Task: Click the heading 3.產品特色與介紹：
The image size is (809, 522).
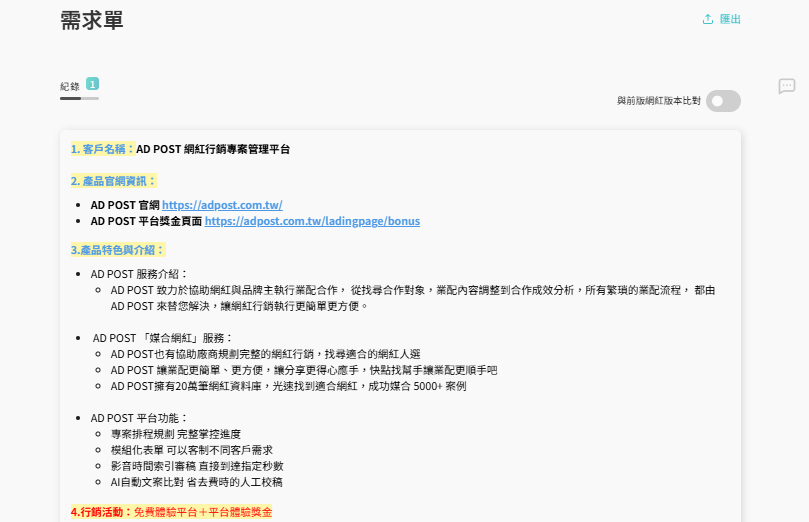Action: 118,250
